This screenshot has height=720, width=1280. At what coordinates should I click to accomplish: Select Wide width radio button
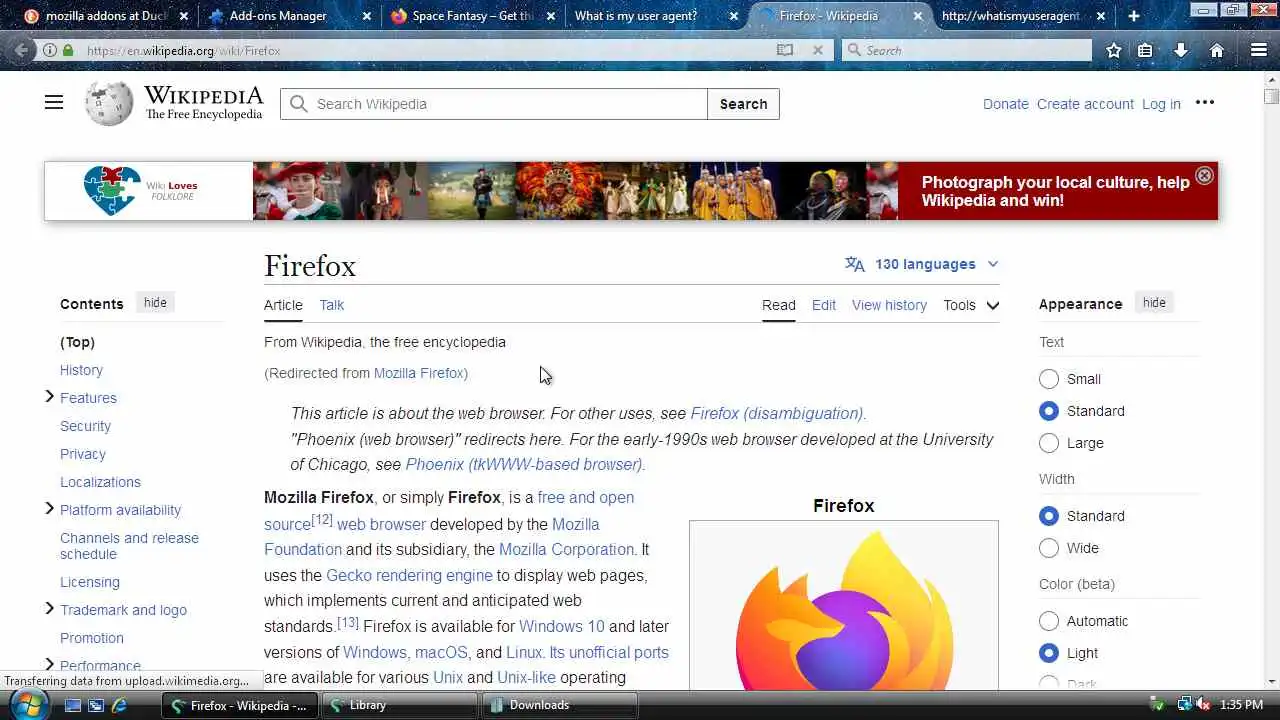coord(1048,548)
